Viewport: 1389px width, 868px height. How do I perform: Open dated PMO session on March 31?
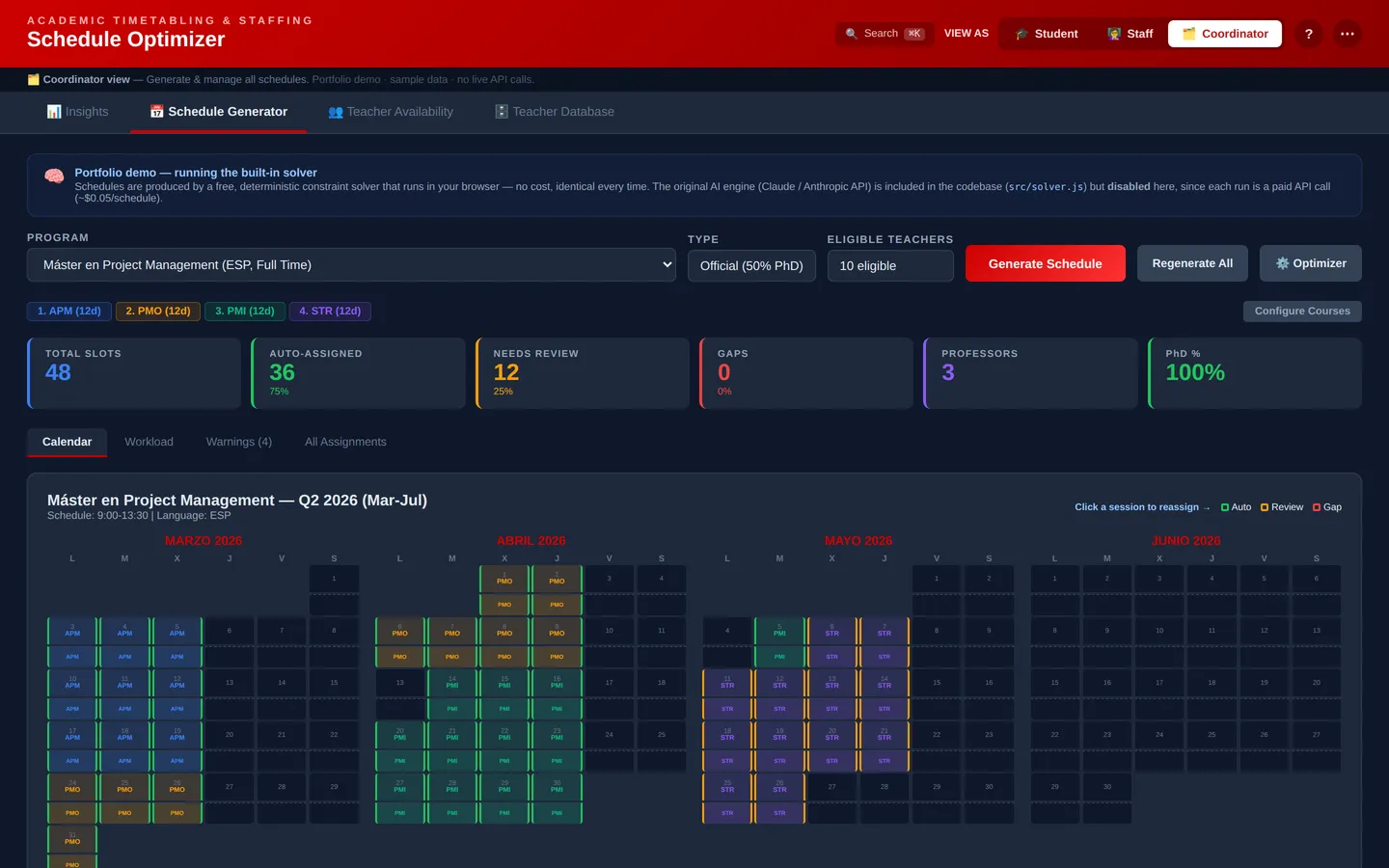72,839
